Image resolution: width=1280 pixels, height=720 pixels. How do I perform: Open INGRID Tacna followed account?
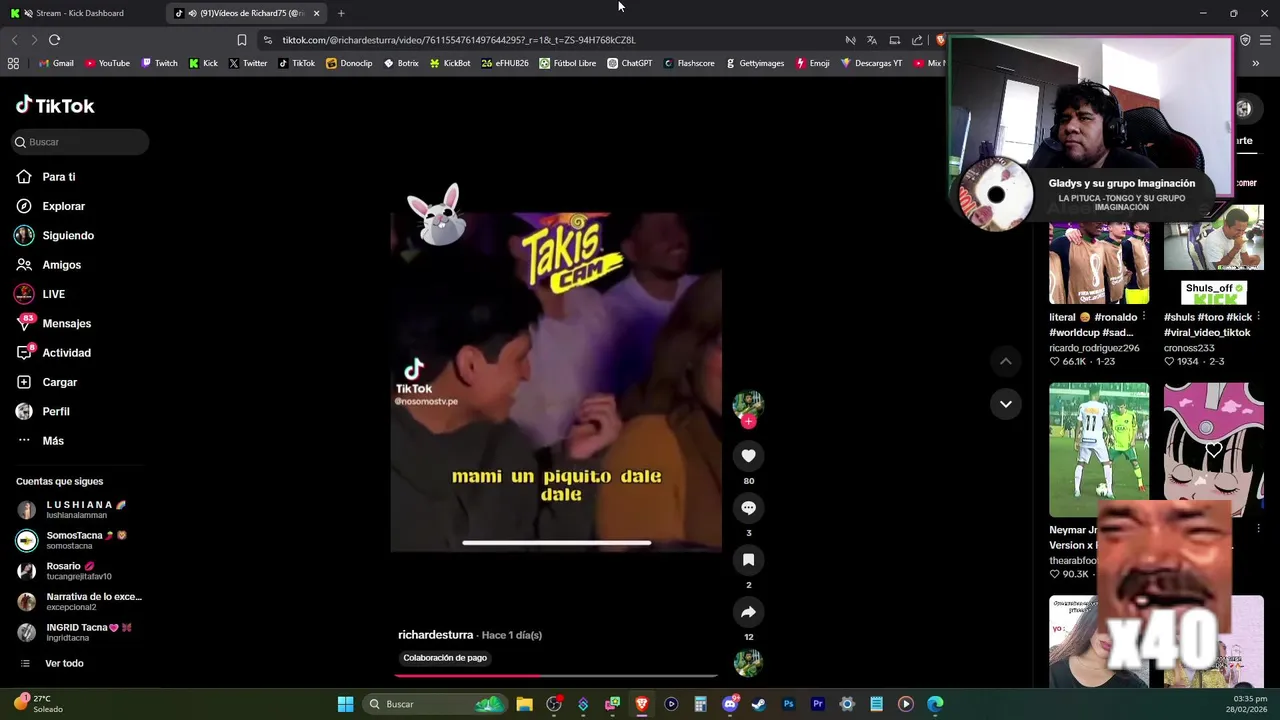[x=80, y=632]
